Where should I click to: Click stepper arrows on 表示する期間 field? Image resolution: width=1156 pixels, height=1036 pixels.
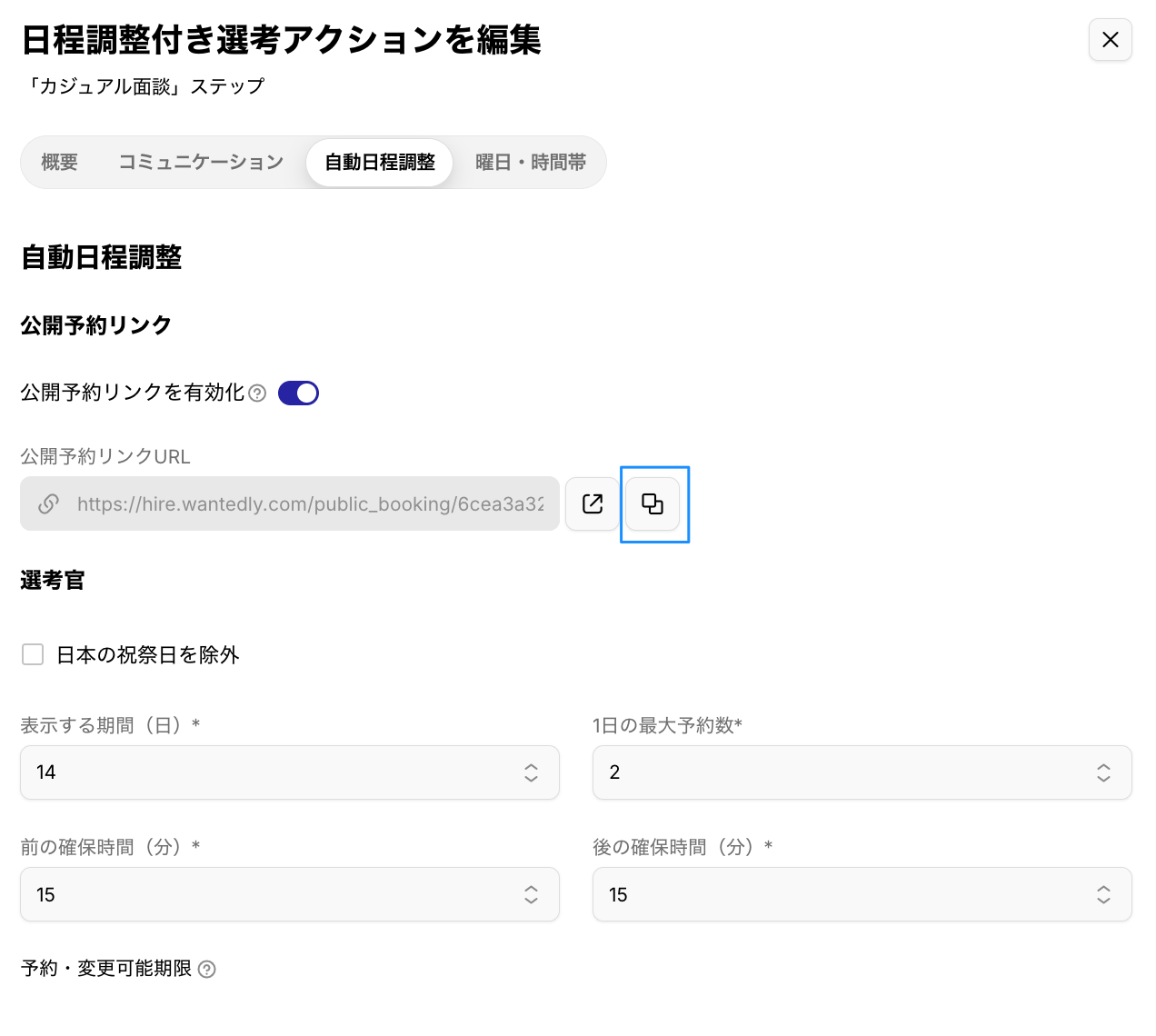[x=531, y=772]
